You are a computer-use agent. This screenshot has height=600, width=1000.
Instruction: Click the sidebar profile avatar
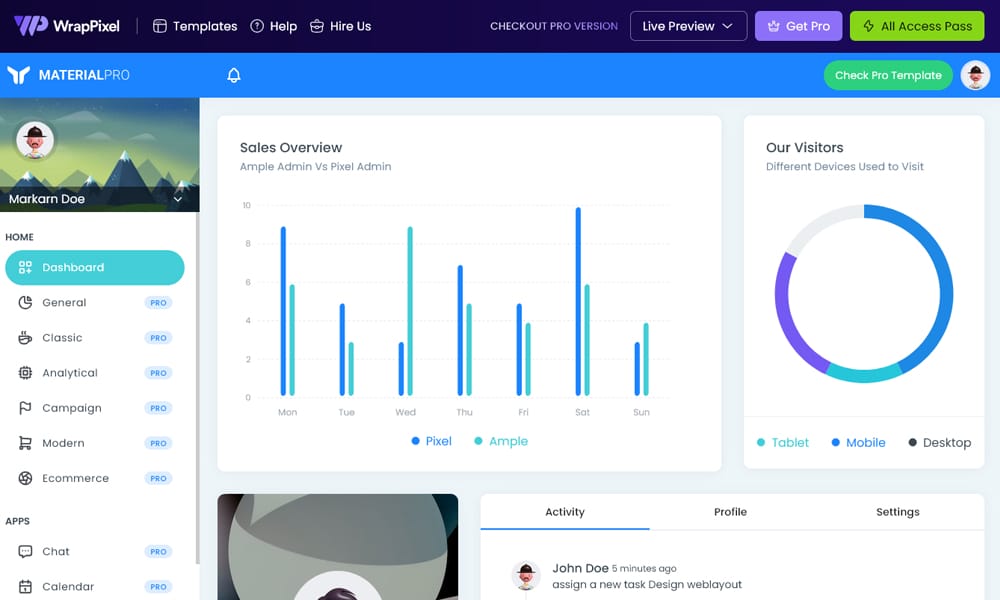point(35,140)
